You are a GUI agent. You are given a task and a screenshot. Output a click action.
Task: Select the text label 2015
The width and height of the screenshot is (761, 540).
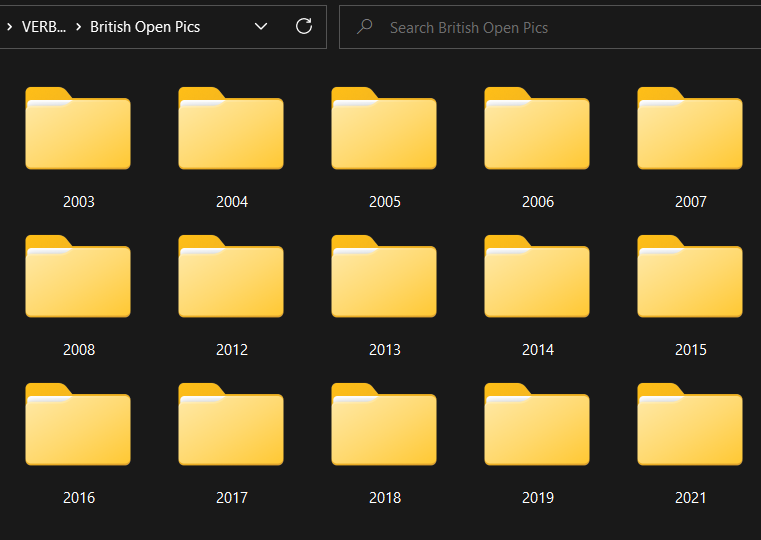pos(691,349)
